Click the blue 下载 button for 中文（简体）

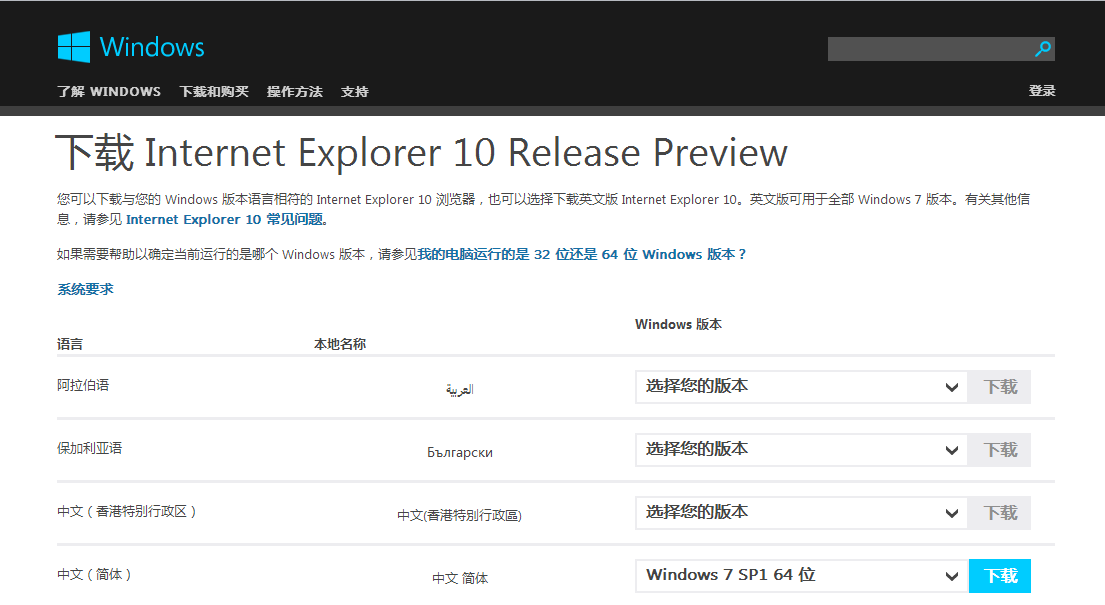tap(1000, 575)
